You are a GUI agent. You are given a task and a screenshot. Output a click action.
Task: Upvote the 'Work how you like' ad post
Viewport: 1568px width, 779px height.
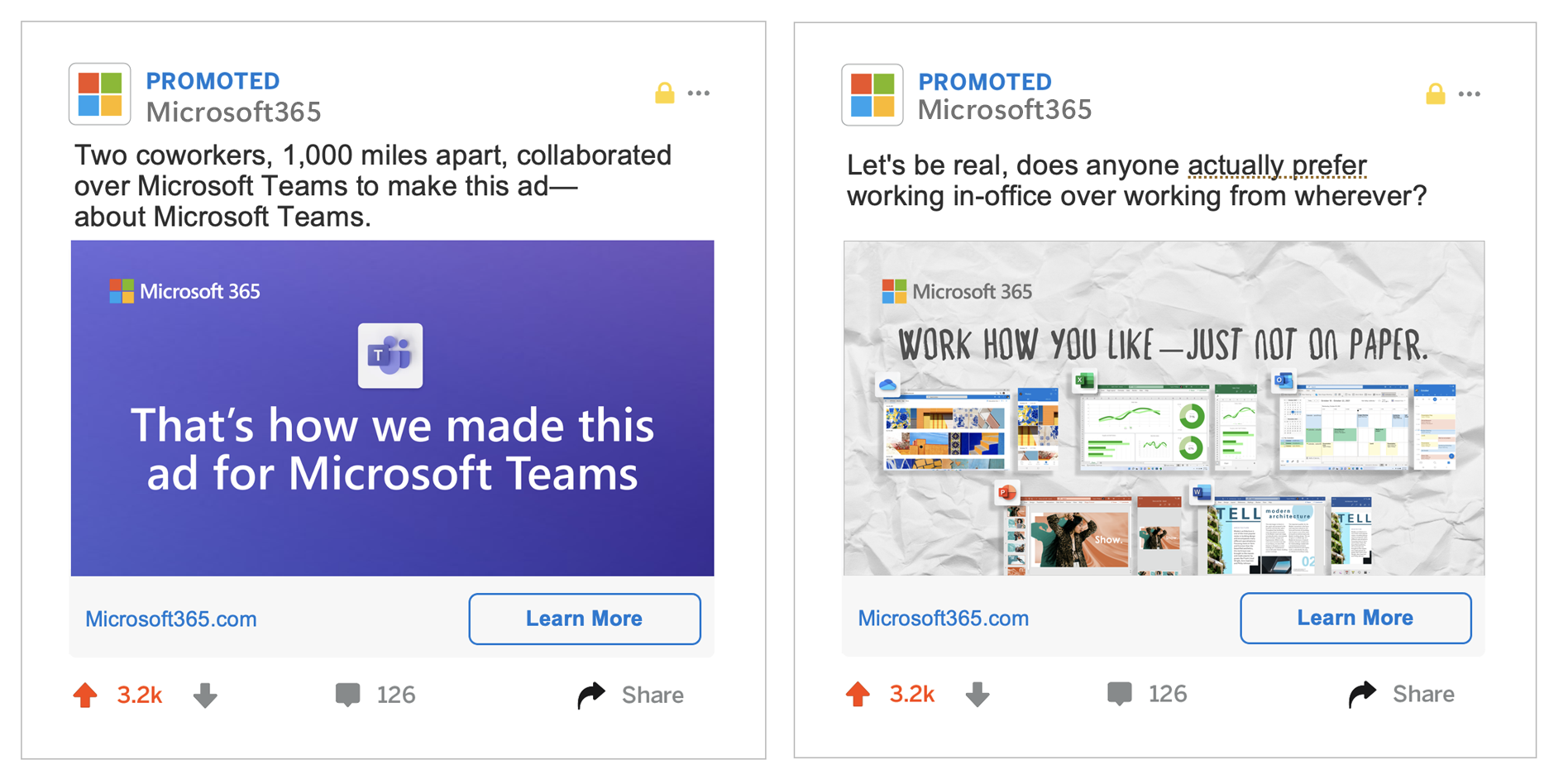pos(858,694)
